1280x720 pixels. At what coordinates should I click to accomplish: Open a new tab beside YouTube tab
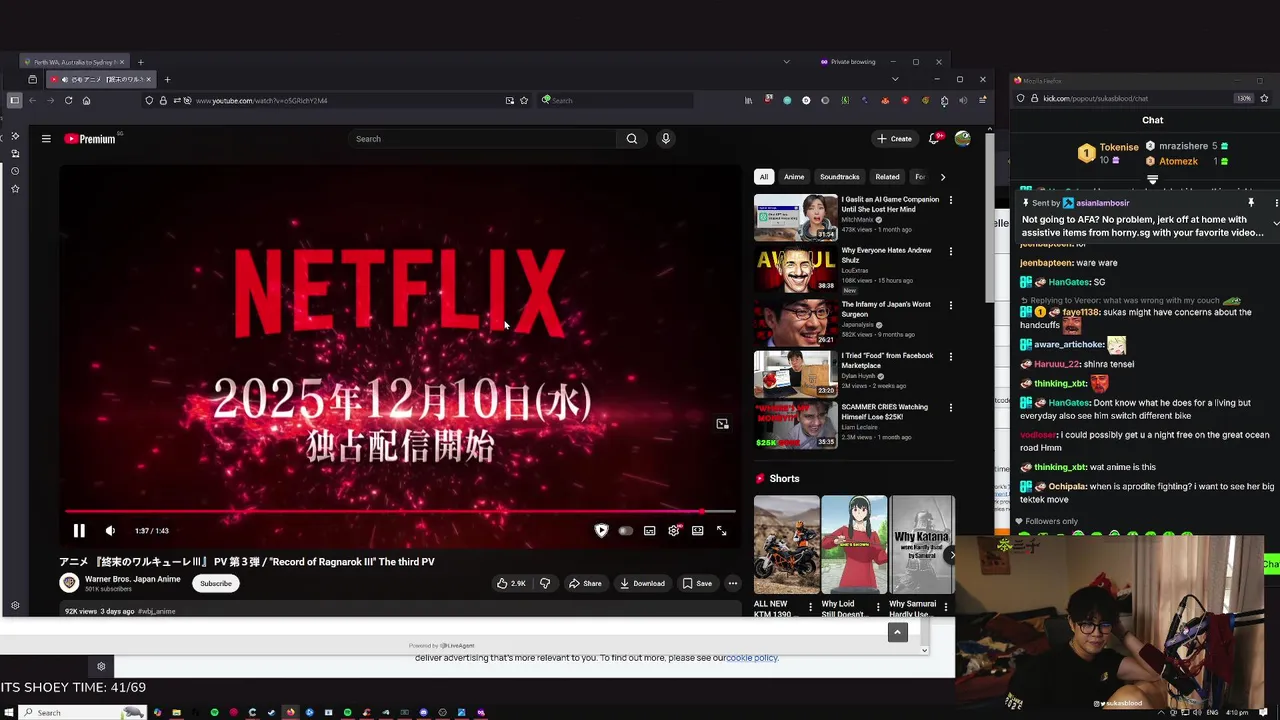(167, 79)
